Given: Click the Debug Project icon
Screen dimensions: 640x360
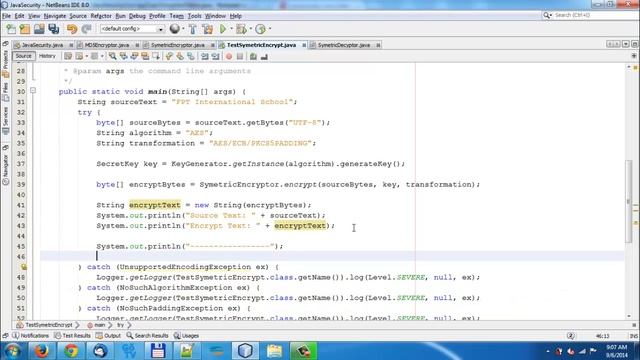Looking at the screenshot, I should pyautogui.click(x=241, y=29).
